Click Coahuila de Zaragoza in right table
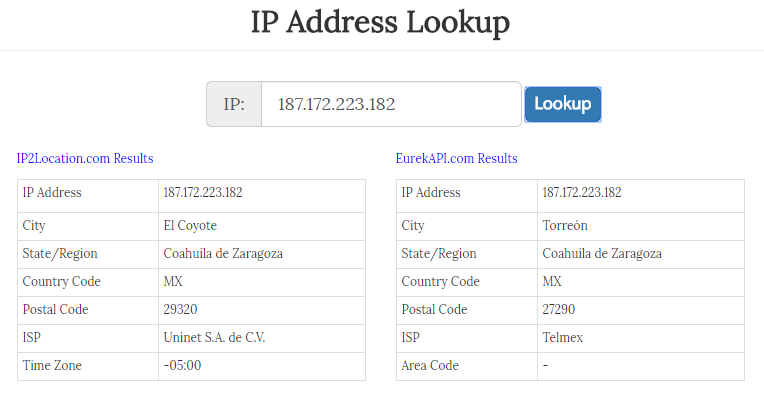The width and height of the screenshot is (764, 400). tap(602, 253)
